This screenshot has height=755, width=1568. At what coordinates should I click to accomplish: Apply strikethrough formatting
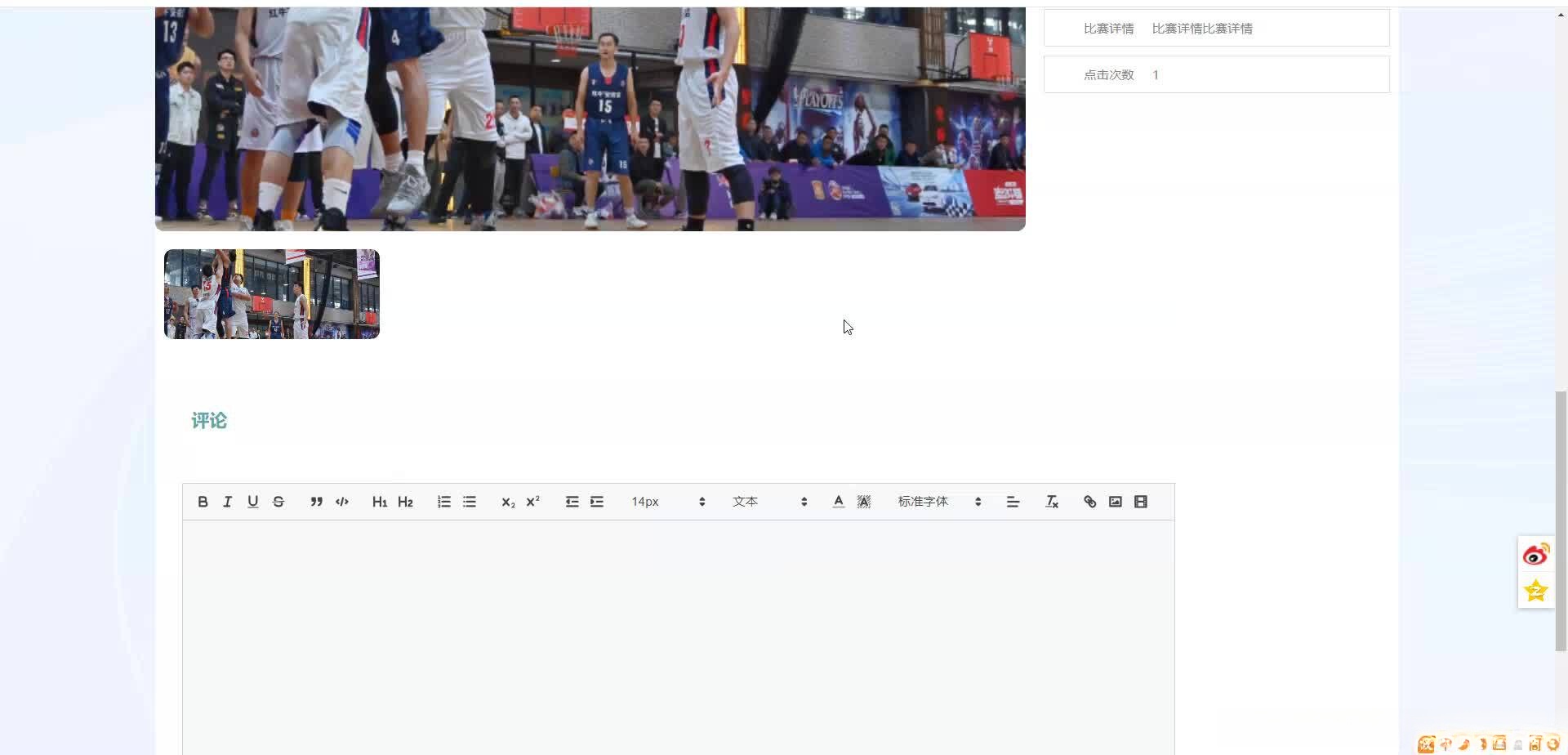(278, 502)
